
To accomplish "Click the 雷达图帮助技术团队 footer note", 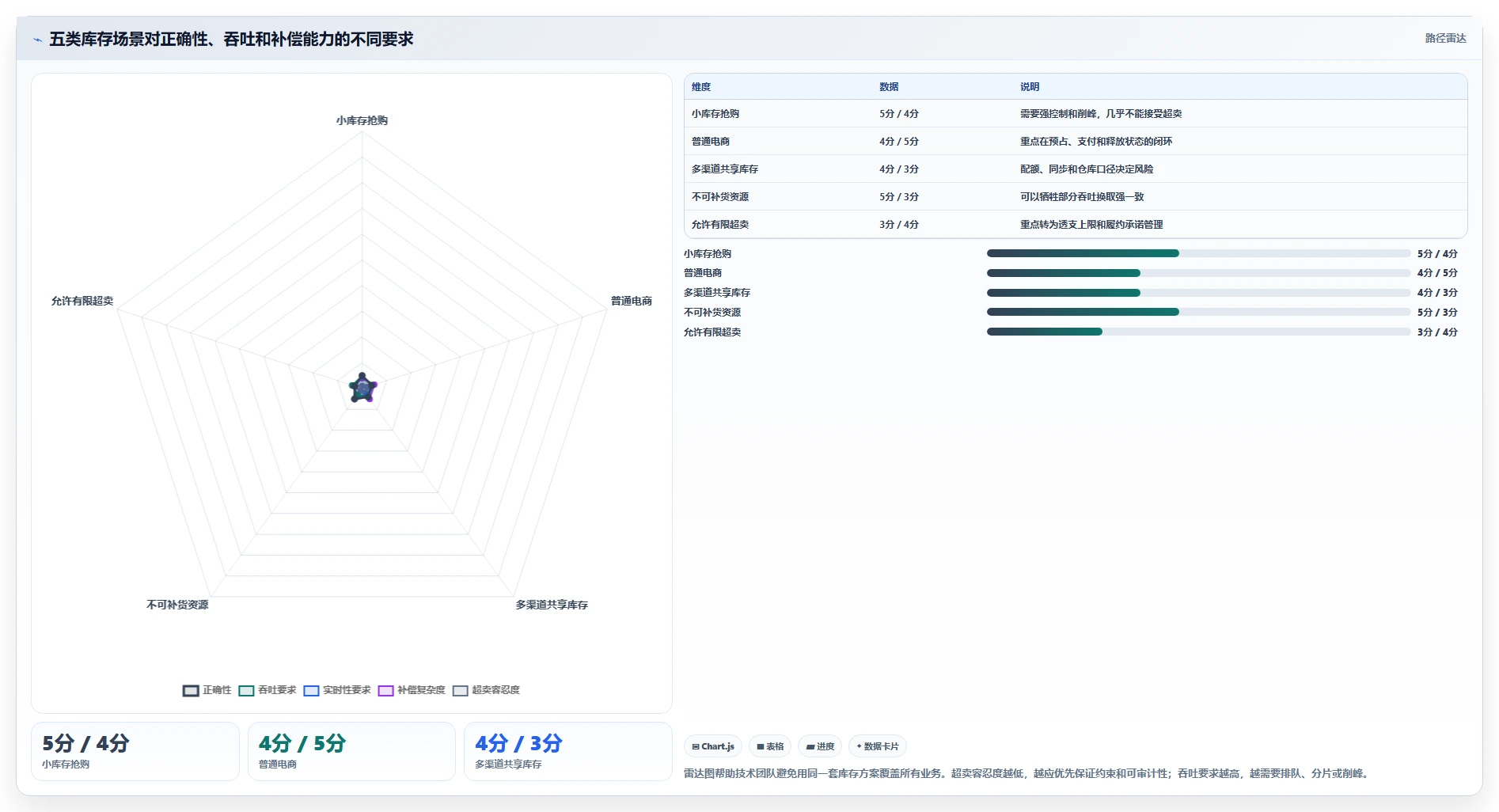I will pyautogui.click(x=1027, y=773).
